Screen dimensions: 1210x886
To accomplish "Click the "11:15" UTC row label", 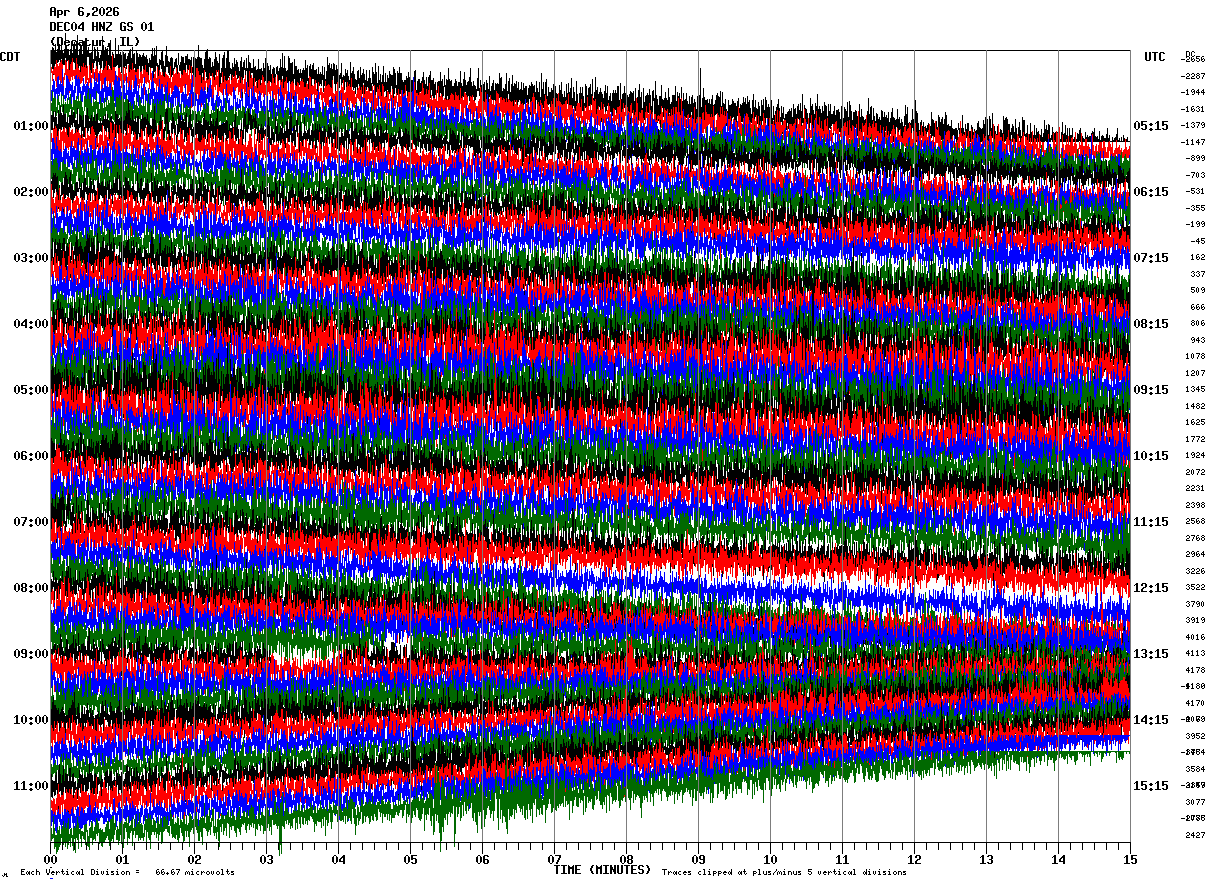I will (x=1151, y=522).
